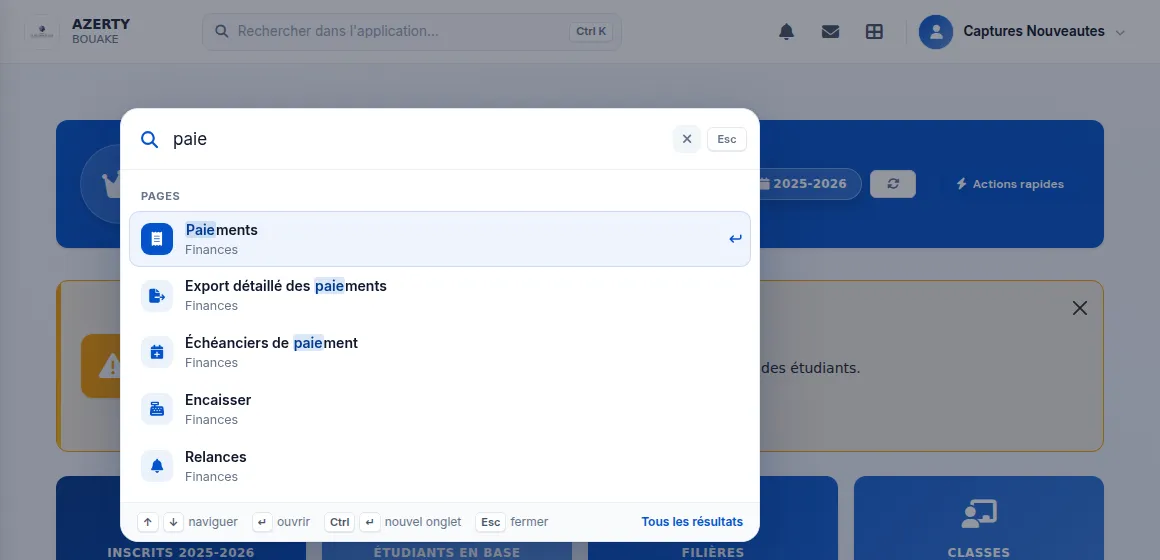The image size is (1160, 560).
Task: Click the magnifier icon in search dialog
Action: (149, 139)
